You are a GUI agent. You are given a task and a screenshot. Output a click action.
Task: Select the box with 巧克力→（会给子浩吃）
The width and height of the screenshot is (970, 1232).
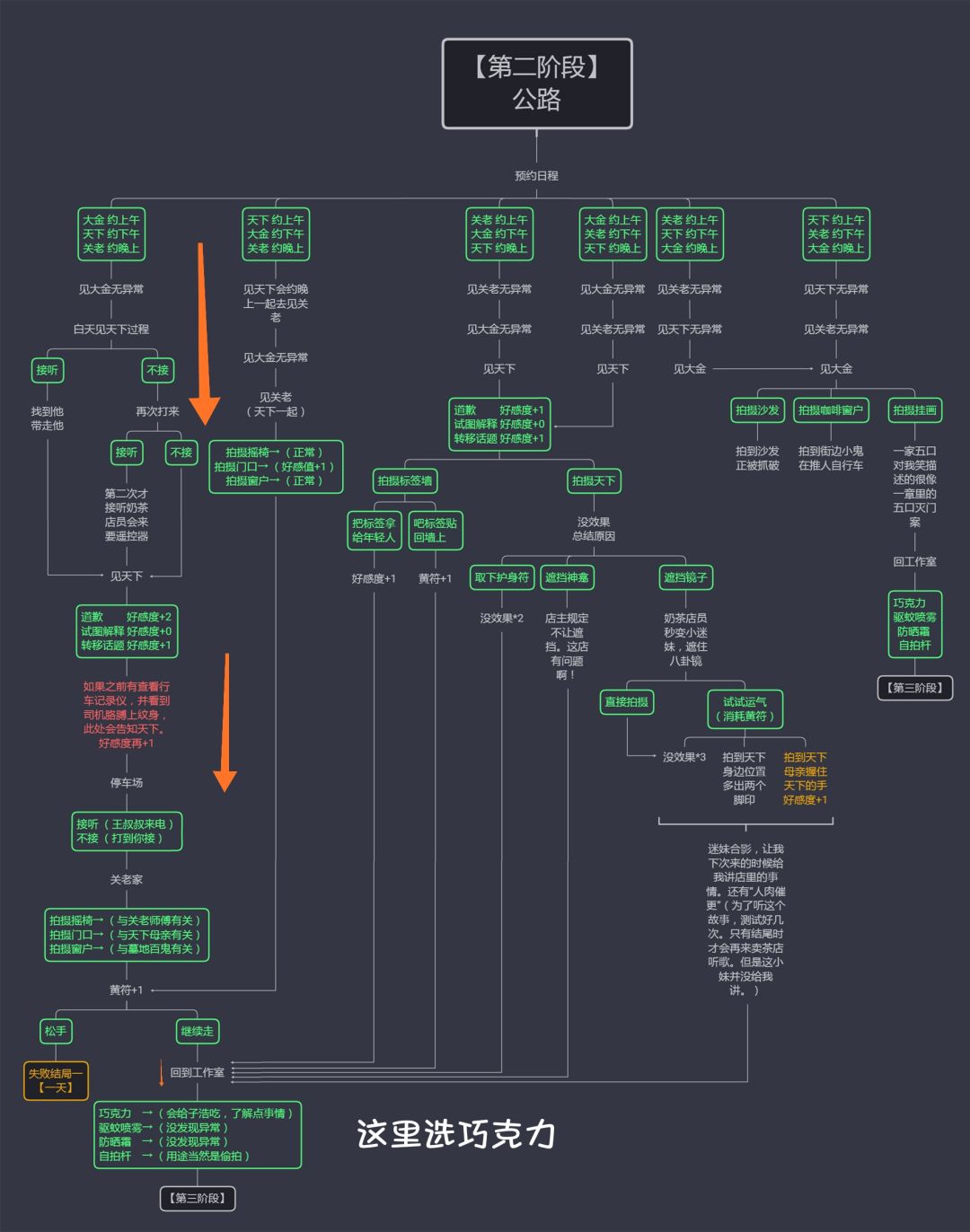[x=198, y=1135]
